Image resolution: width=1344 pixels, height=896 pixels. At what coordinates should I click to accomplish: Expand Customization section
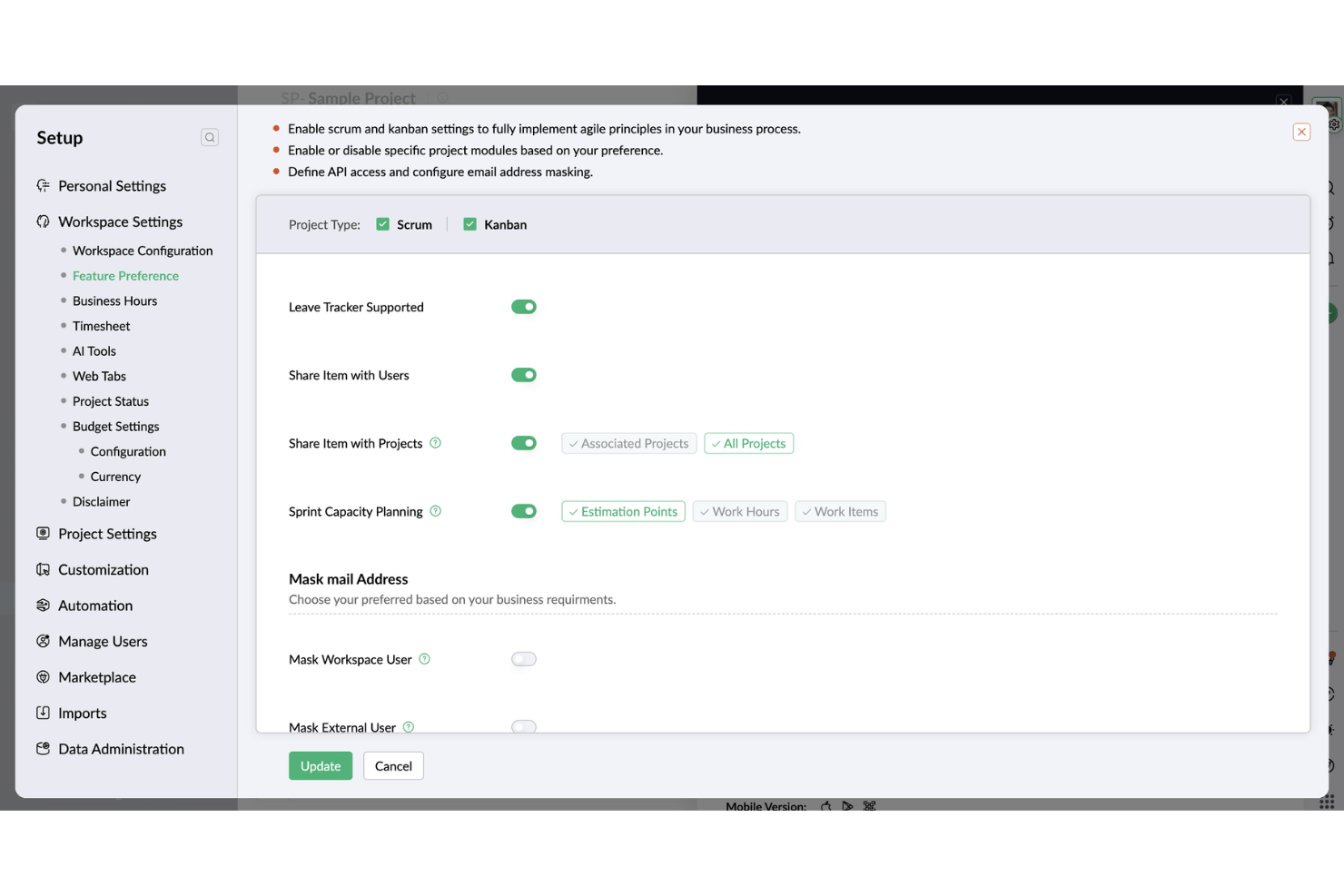(104, 569)
